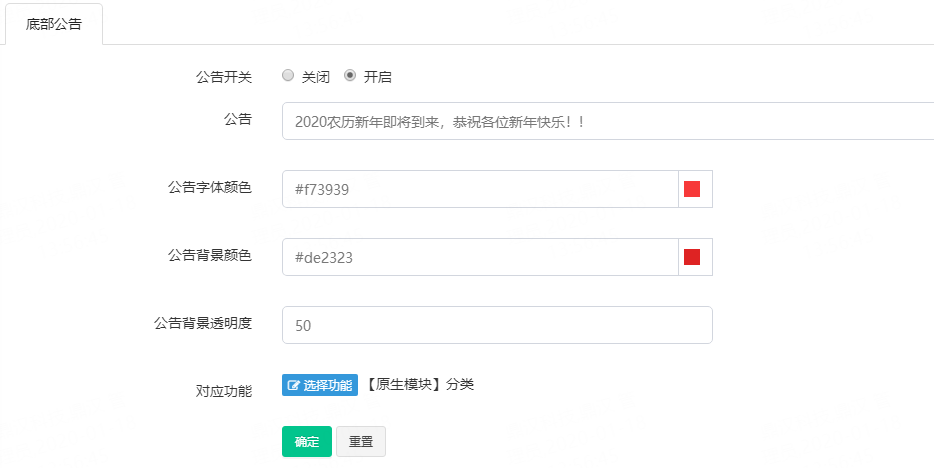Screen dimensions: 934x468
Task: Click the 公告 text input field
Action: pos(608,121)
